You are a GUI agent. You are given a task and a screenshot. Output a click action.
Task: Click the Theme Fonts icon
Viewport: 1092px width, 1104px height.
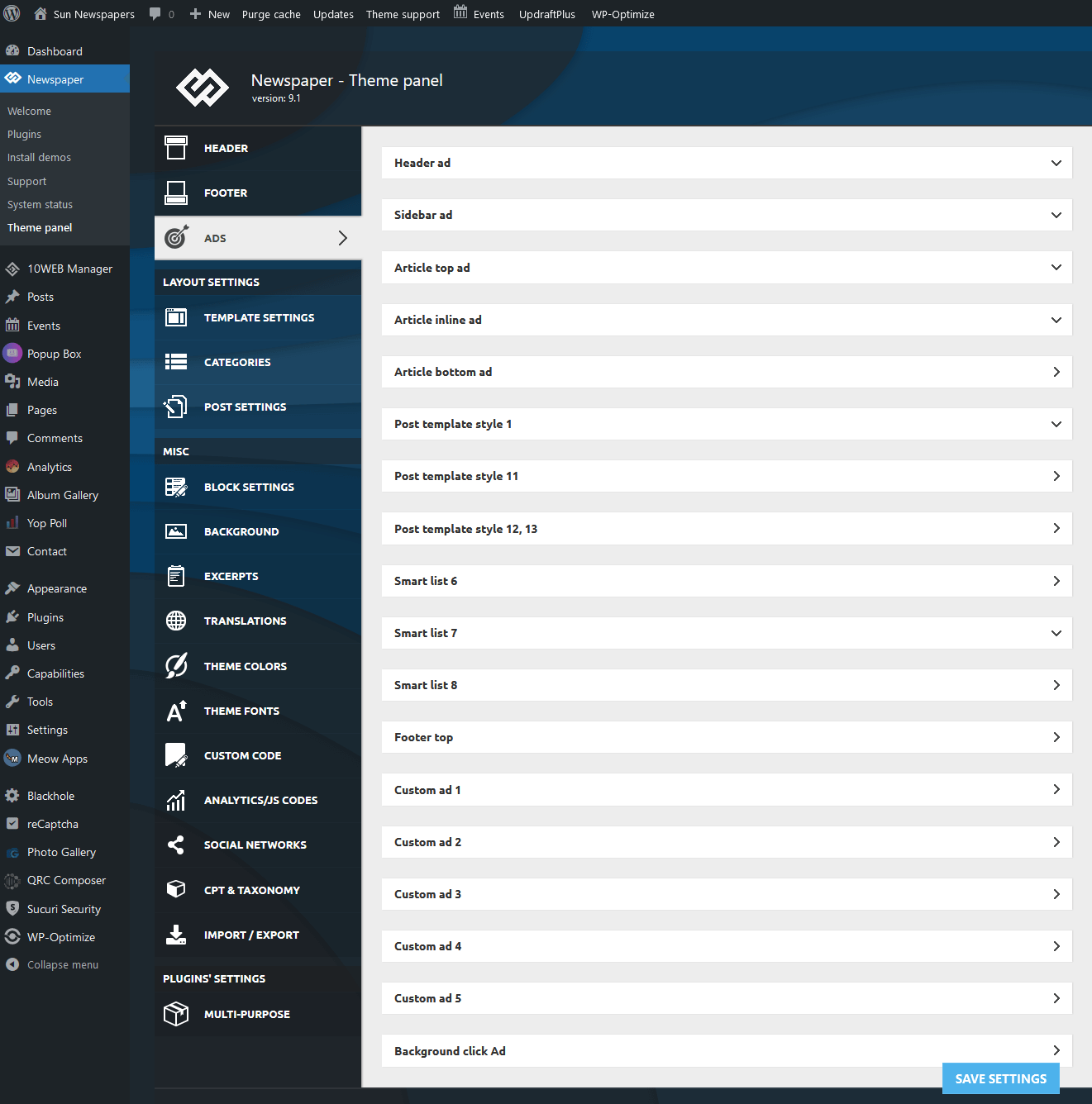[176, 711]
